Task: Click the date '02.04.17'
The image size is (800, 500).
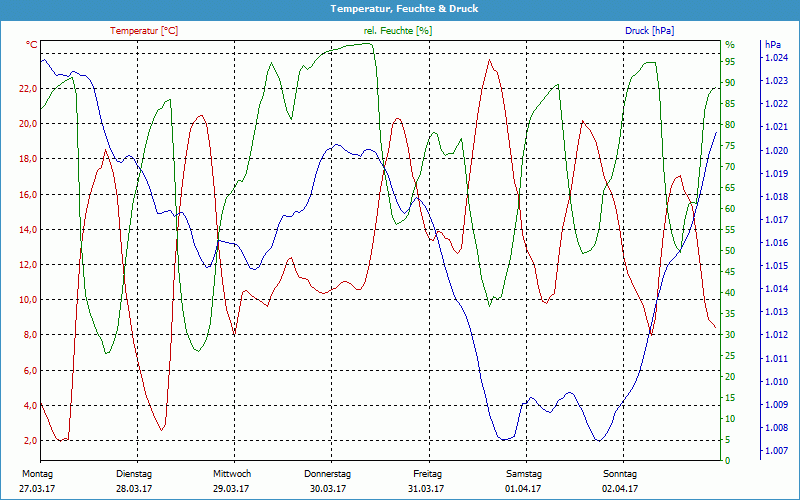Action: click(619, 489)
